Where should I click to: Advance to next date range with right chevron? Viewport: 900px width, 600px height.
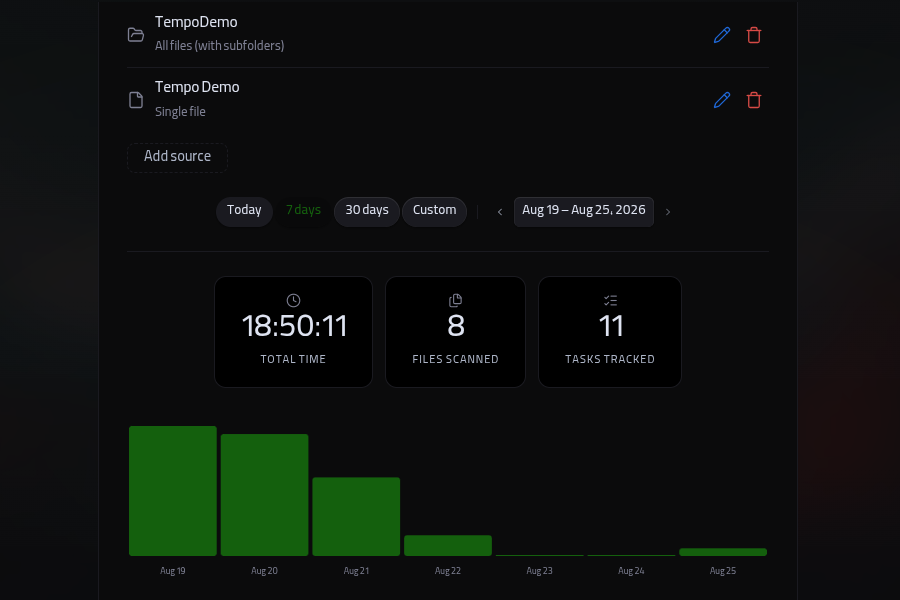point(668,212)
